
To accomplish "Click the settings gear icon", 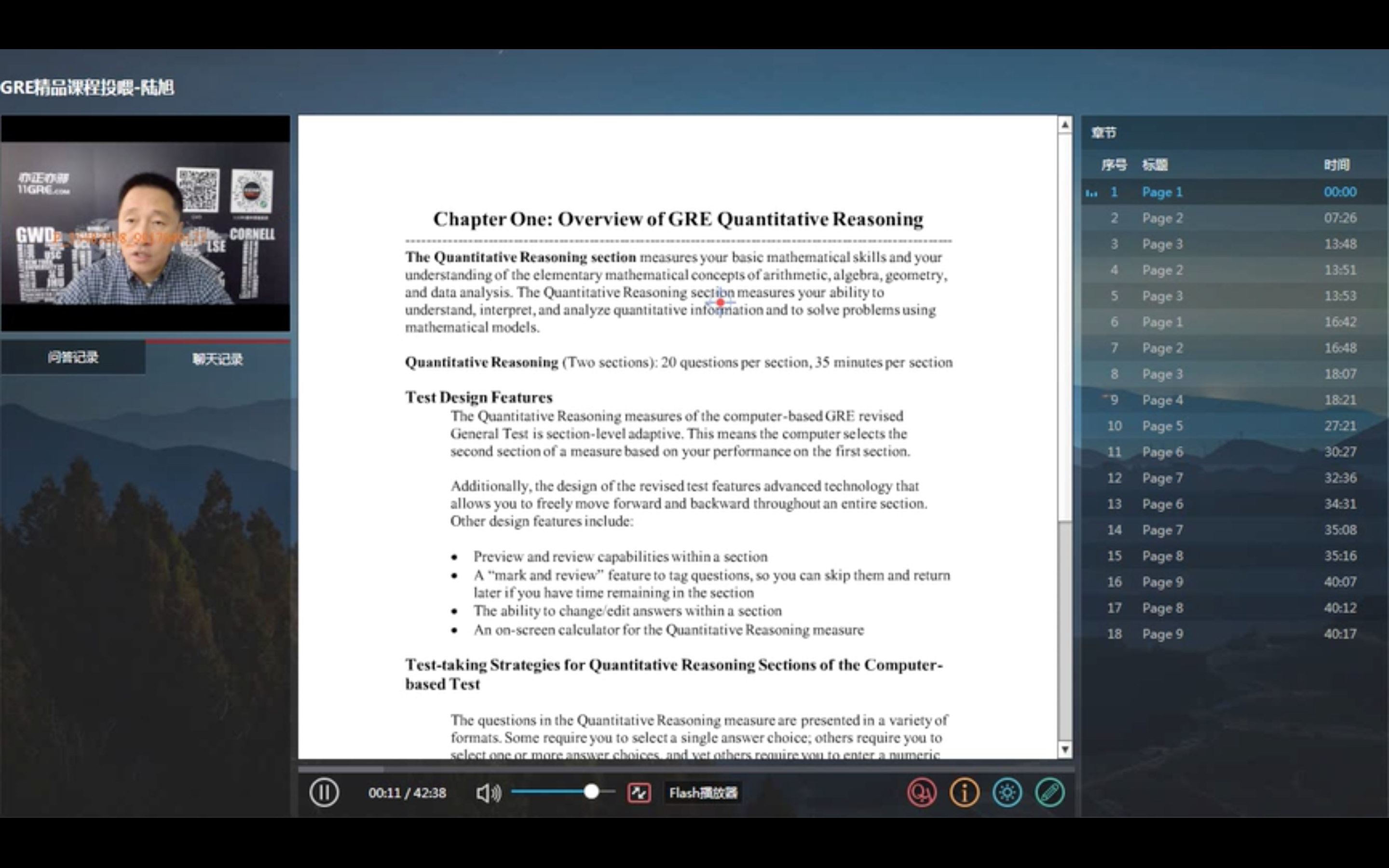I will pos(1007,792).
